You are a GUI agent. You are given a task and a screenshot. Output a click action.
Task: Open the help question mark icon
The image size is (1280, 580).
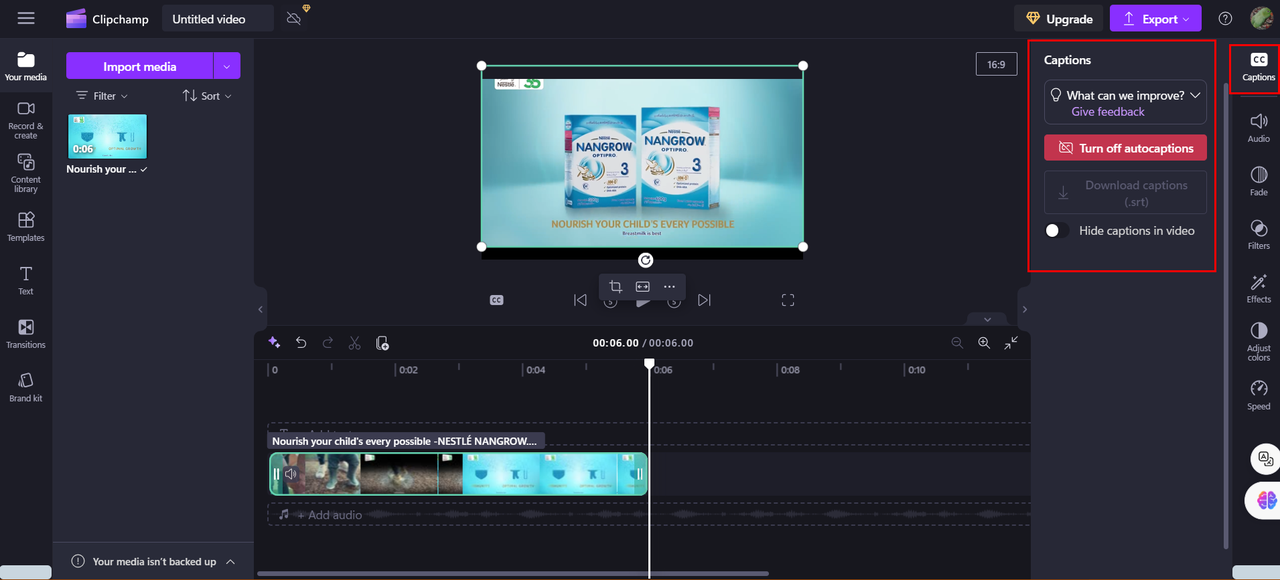pos(1225,19)
